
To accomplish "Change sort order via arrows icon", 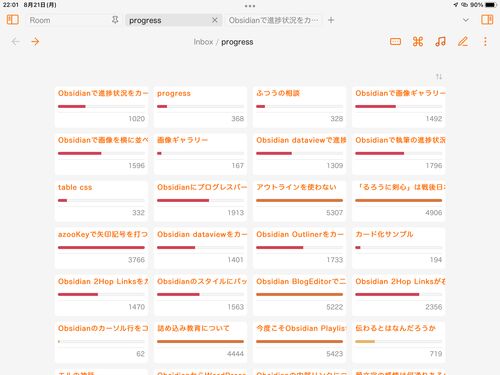I will pos(439,77).
